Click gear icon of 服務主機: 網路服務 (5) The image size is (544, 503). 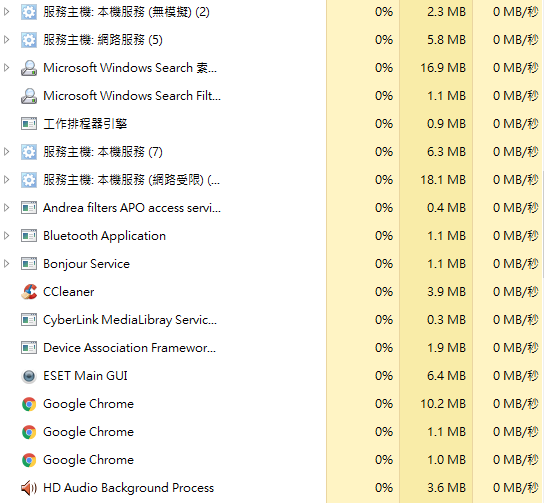pos(29,40)
